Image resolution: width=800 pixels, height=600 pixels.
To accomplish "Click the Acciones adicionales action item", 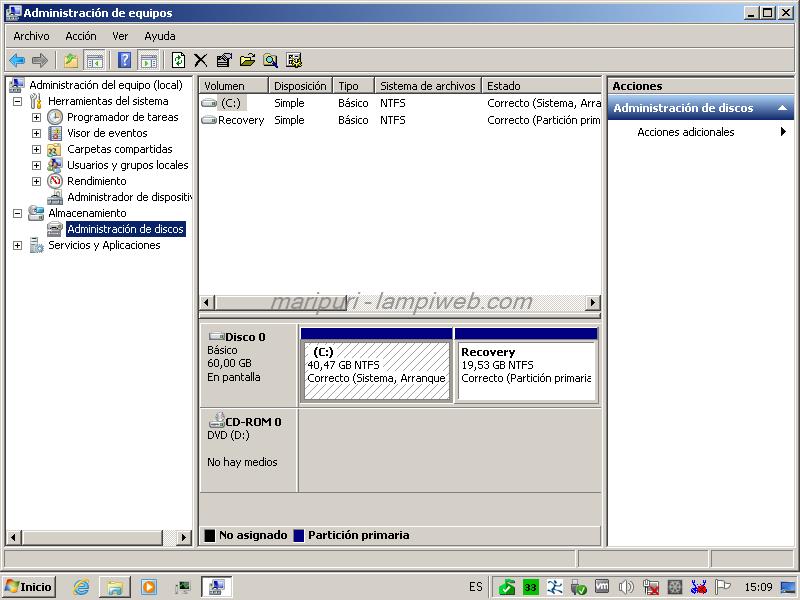I will click(x=685, y=132).
